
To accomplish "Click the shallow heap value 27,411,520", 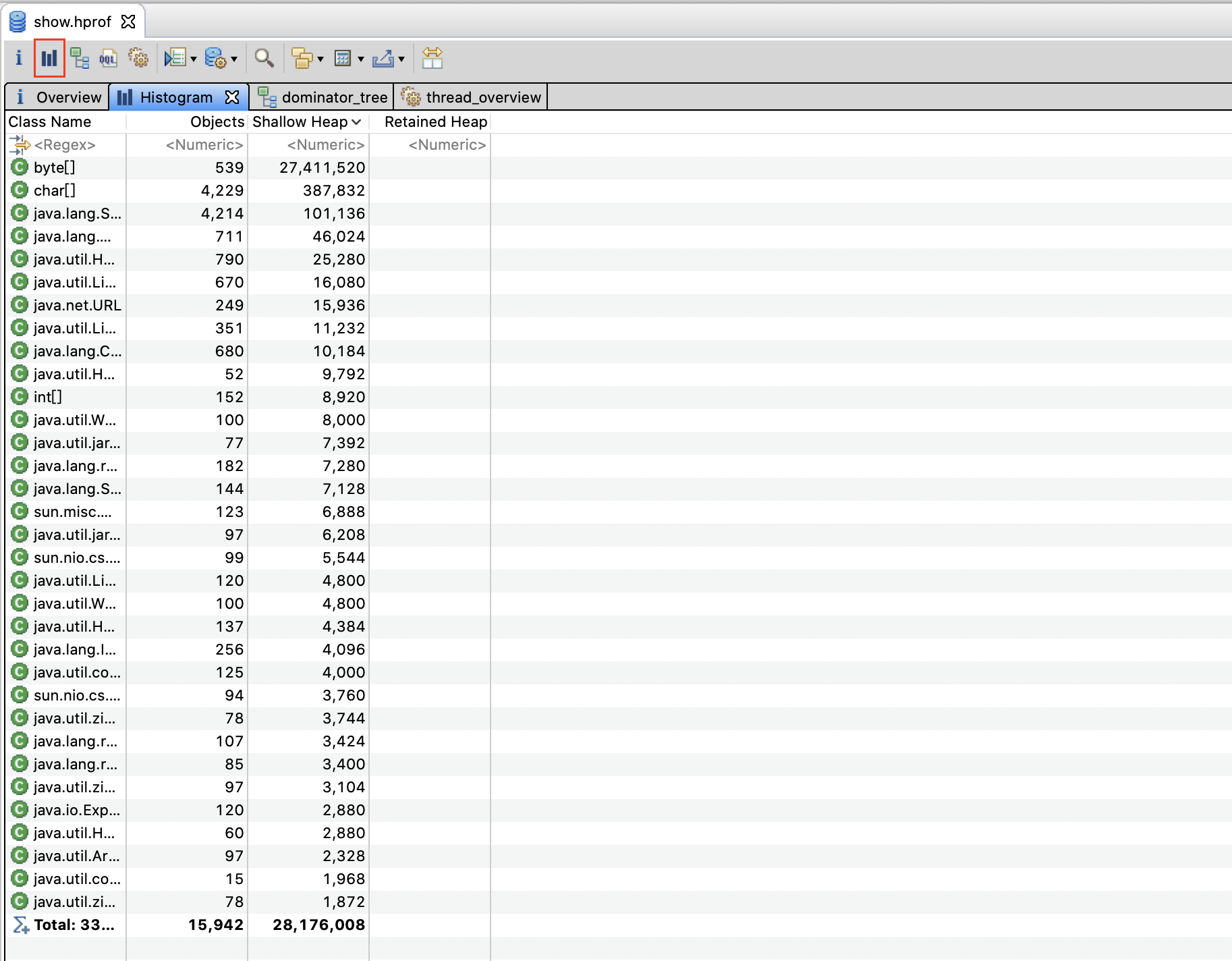I will pyautogui.click(x=323, y=167).
